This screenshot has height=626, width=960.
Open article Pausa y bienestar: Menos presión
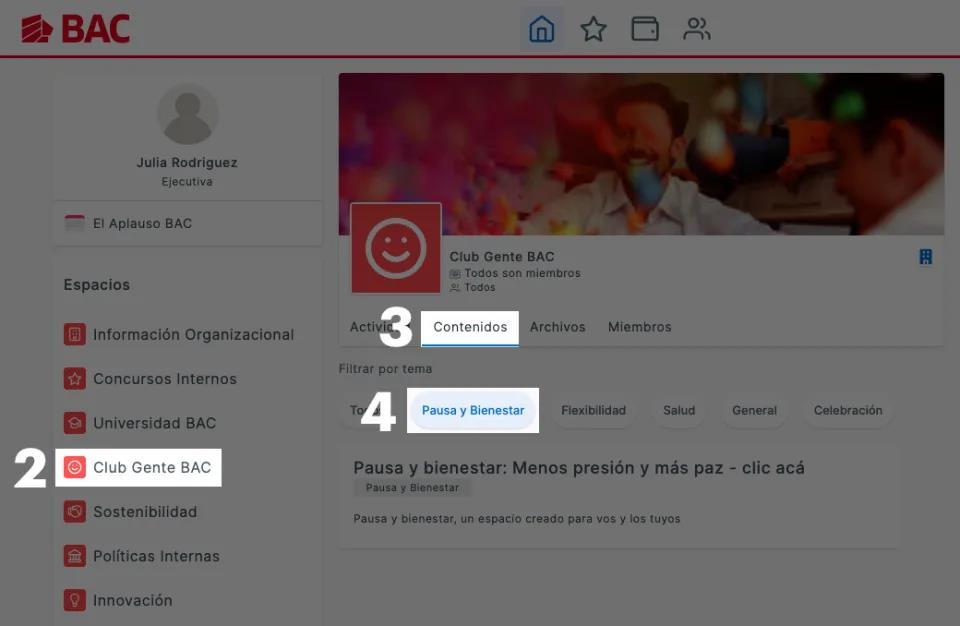click(x=579, y=468)
